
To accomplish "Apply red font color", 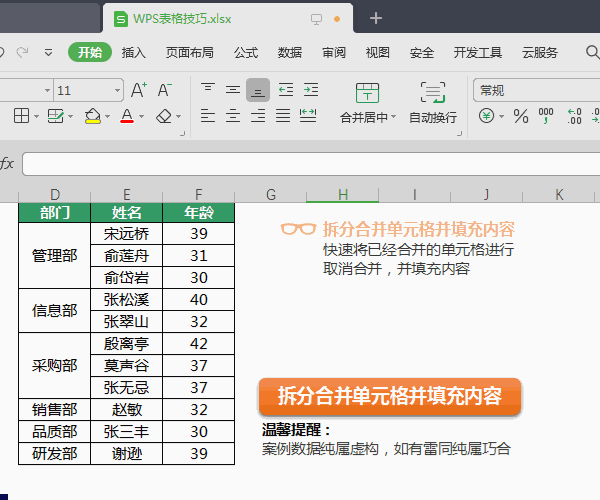I will 127,116.
